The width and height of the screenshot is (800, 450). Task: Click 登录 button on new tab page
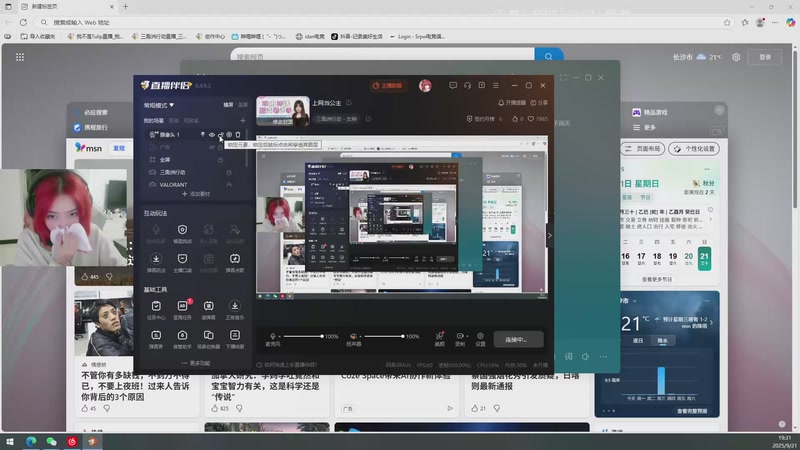pos(765,57)
